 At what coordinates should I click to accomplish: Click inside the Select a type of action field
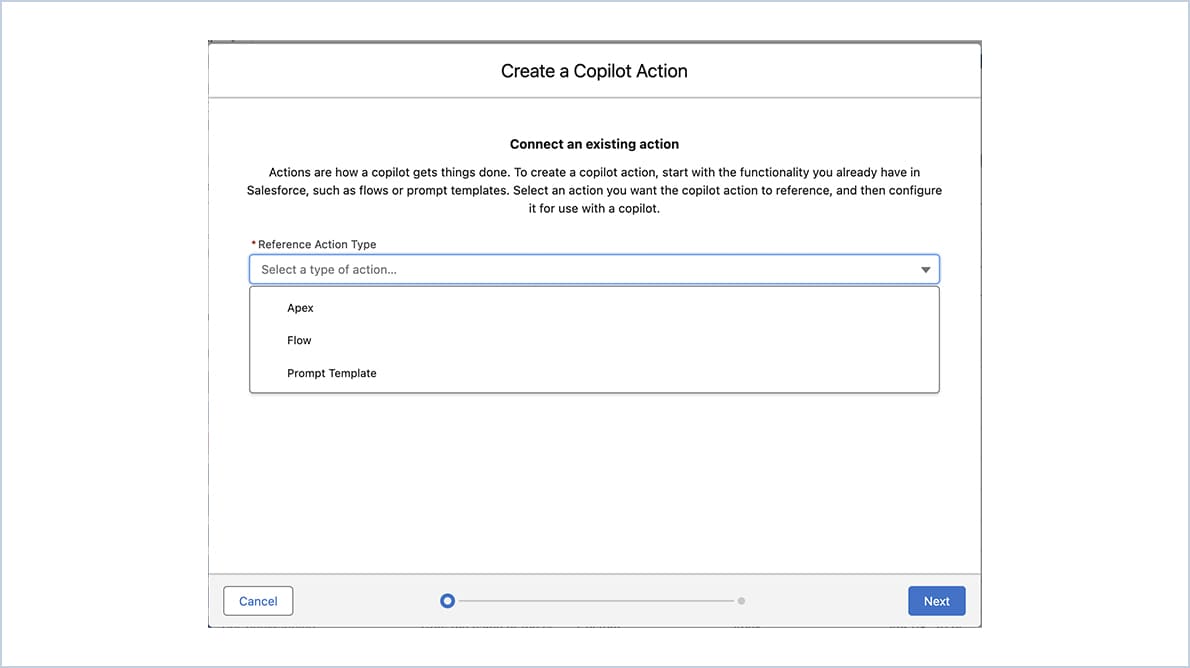point(500,268)
